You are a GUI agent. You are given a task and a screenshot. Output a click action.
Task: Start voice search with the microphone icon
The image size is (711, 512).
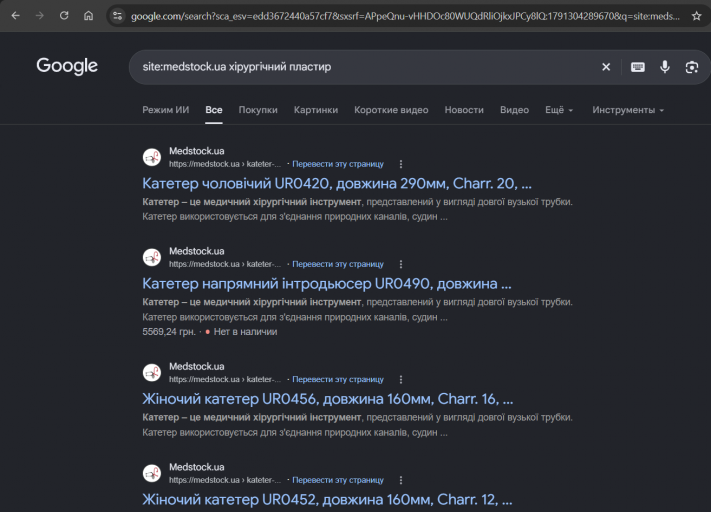pyautogui.click(x=665, y=67)
